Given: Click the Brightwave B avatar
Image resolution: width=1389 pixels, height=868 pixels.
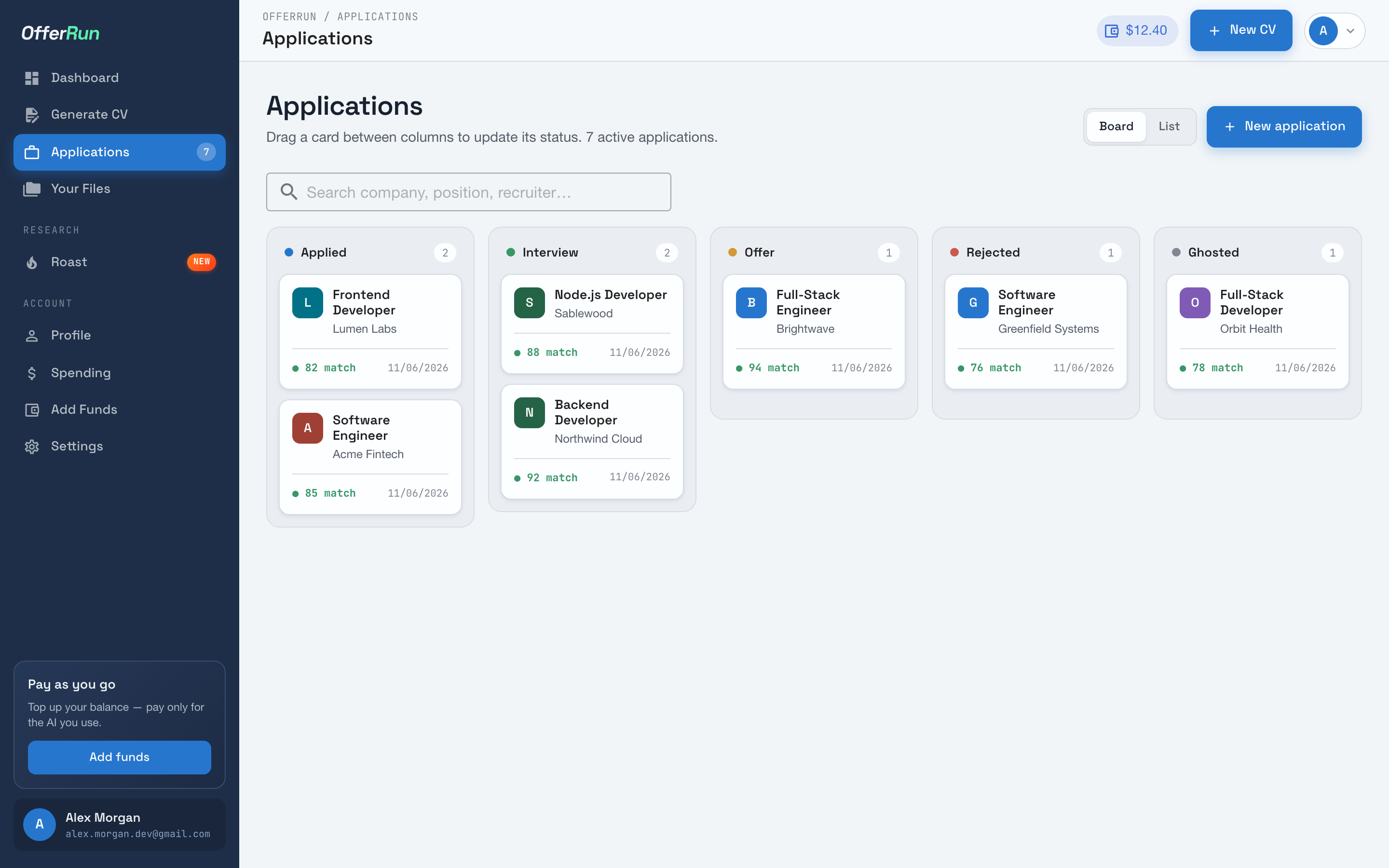Looking at the screenshot, I should click(751, 302).
